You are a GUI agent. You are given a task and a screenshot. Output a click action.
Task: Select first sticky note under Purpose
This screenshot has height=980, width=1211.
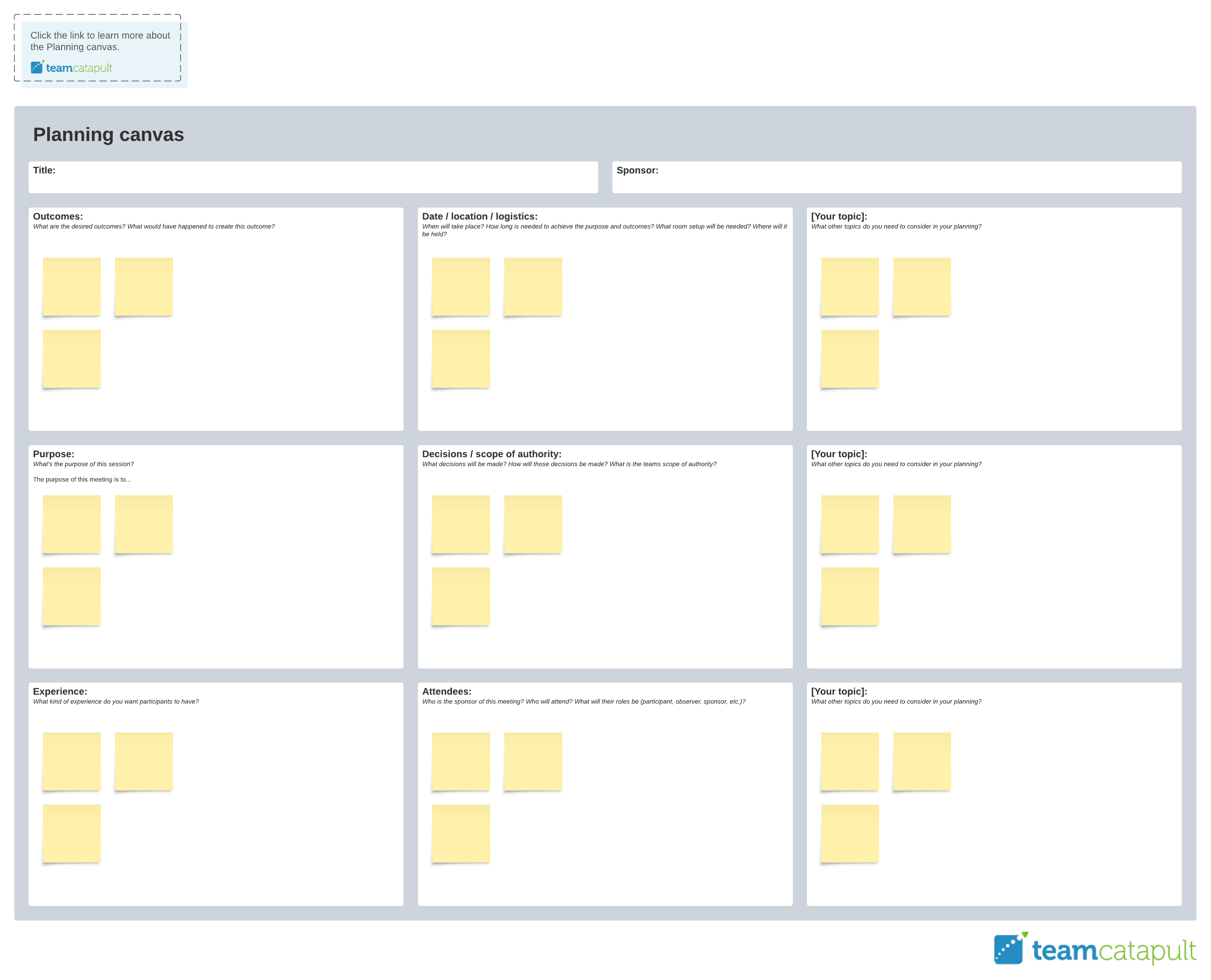tap(72, 524)
